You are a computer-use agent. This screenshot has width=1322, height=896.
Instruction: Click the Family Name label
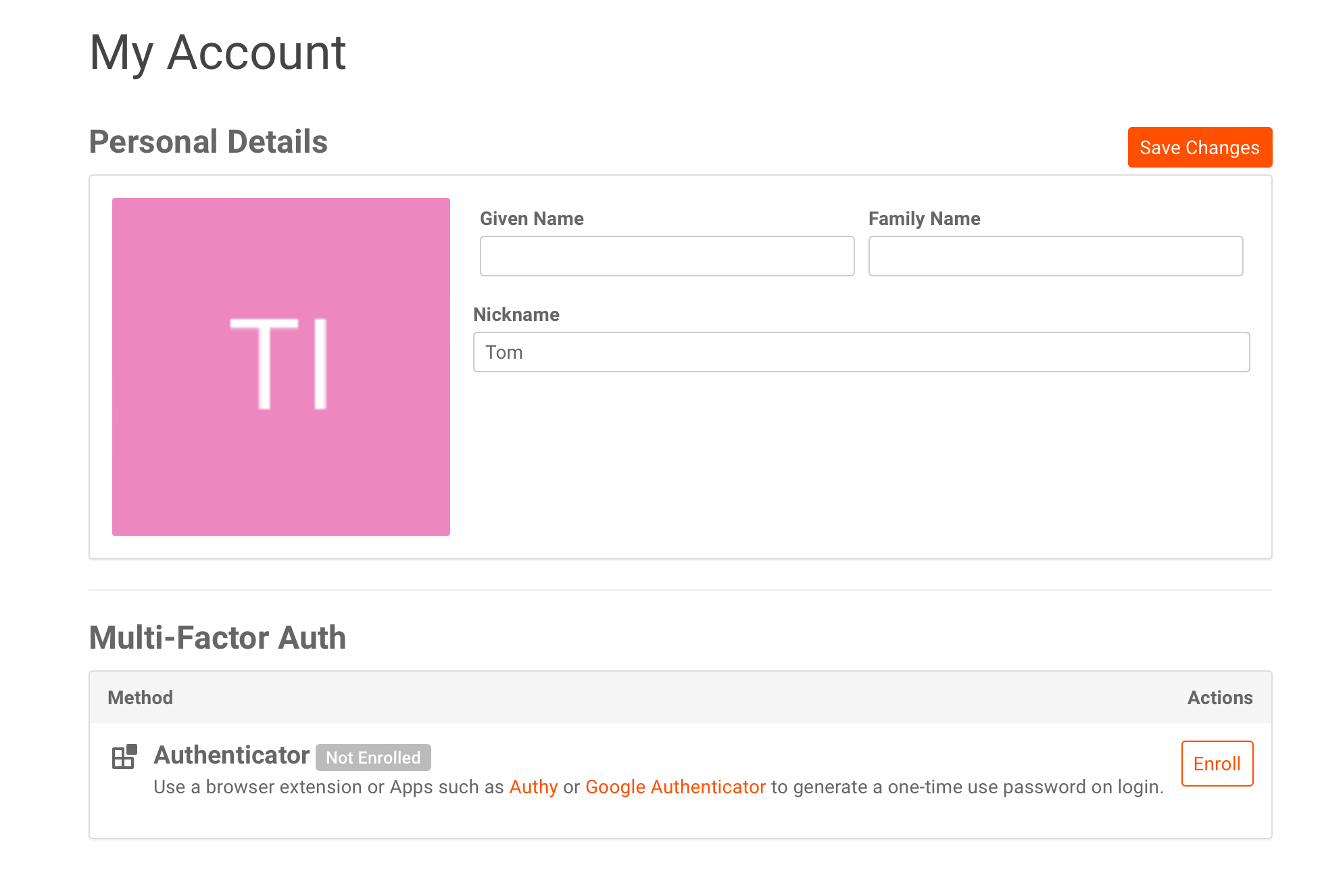[924, 218]
